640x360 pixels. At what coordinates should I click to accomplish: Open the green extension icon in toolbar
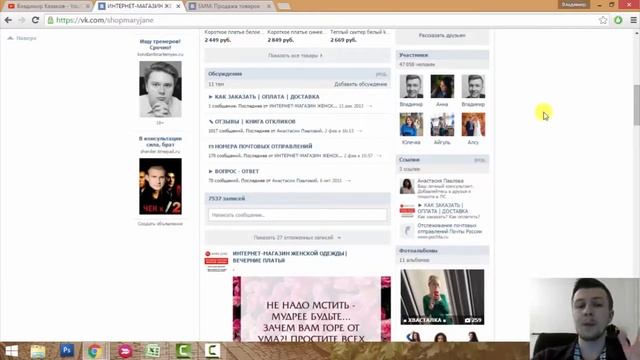[x=618, y=20]
